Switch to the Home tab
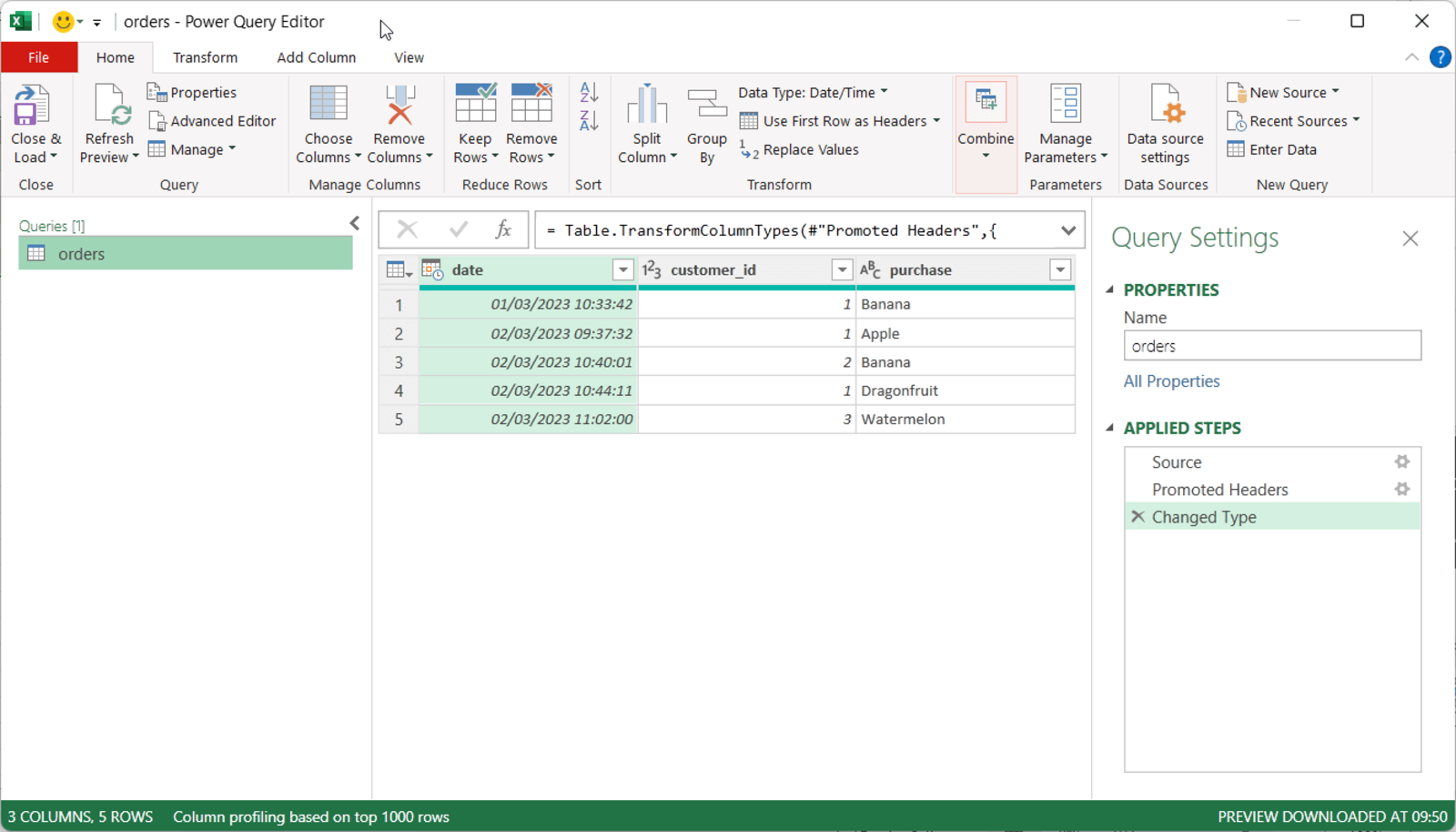Viewport: 1456px width, 832px height. pos(116,57)
